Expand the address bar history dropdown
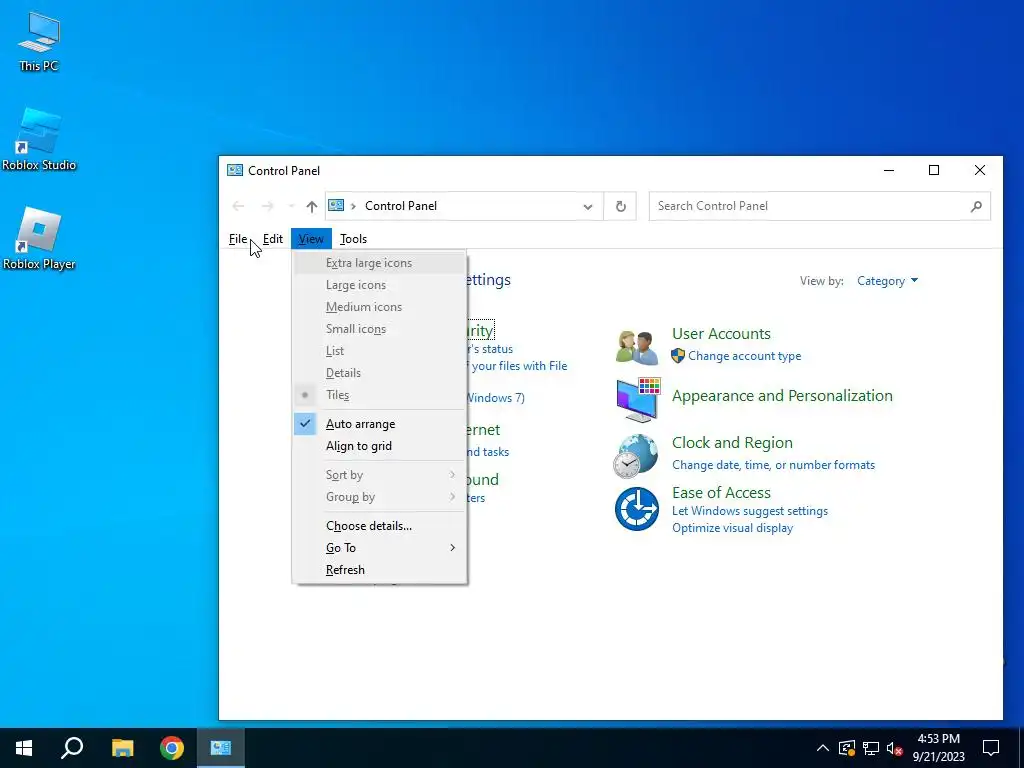This screenshot has height=768, width=1024. point(588,206)
